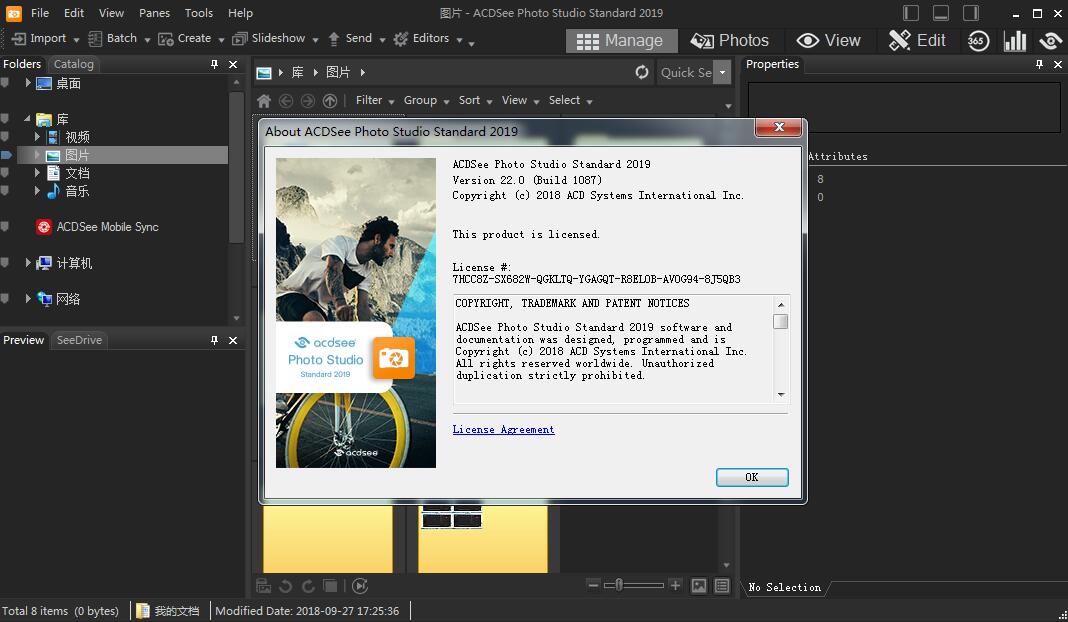Switch to the SeeDrive tab
Viewport: 1068px width, 622px height.
tap(79, 339)
